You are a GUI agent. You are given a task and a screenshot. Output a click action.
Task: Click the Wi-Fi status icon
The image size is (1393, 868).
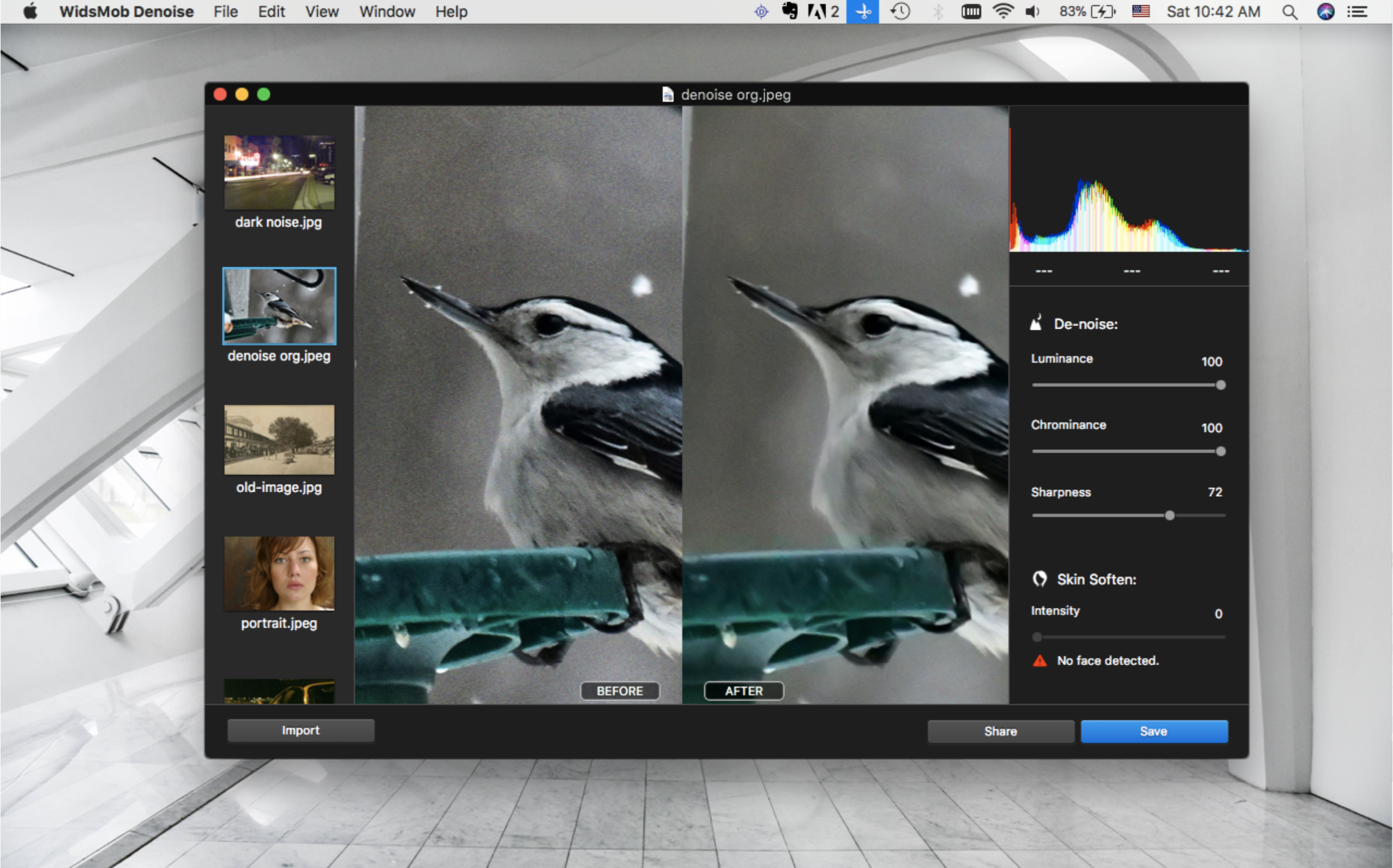[1002, 12]
